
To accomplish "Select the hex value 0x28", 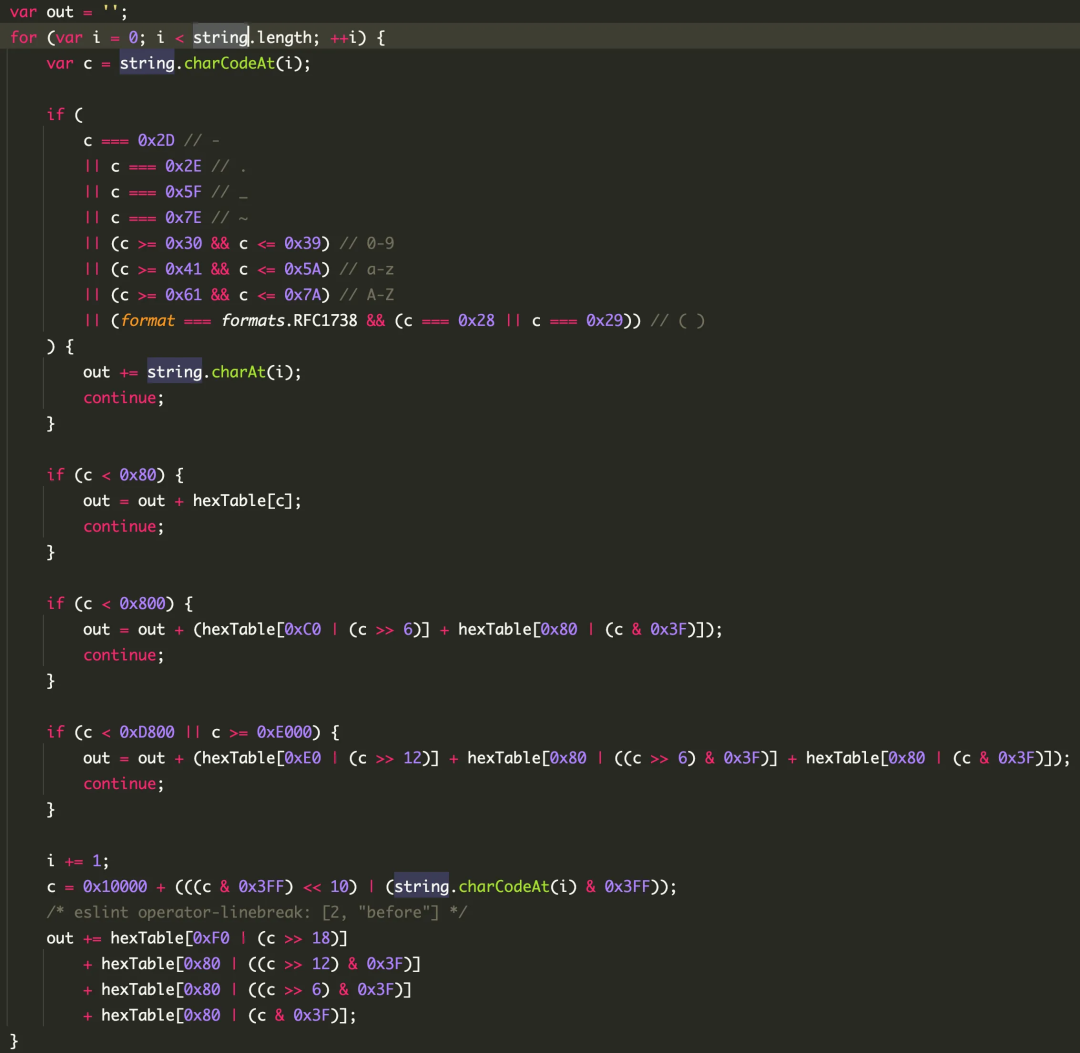I will click(x=476, y=320).
